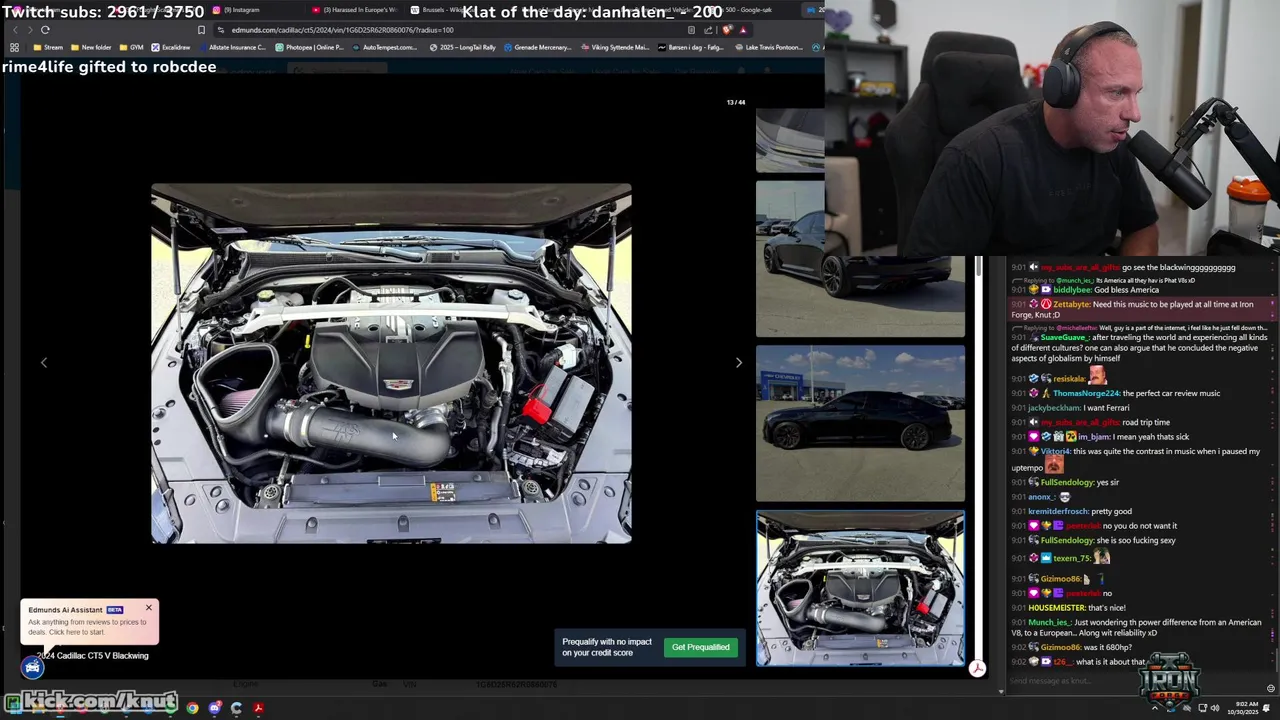Viewport: 1280px width, 720px height.
Task: Open the volume control in system tray
Action: point(1215,708)
